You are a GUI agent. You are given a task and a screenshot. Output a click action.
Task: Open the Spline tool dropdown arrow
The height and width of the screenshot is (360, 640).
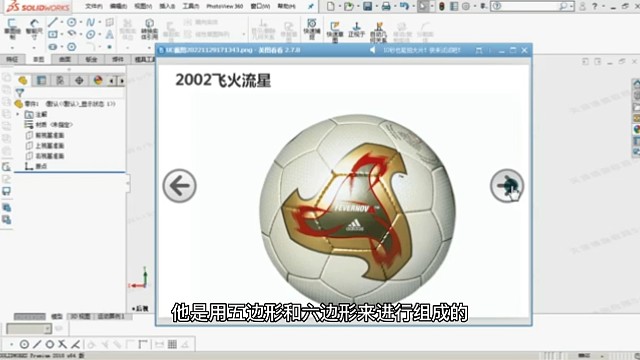99,22
